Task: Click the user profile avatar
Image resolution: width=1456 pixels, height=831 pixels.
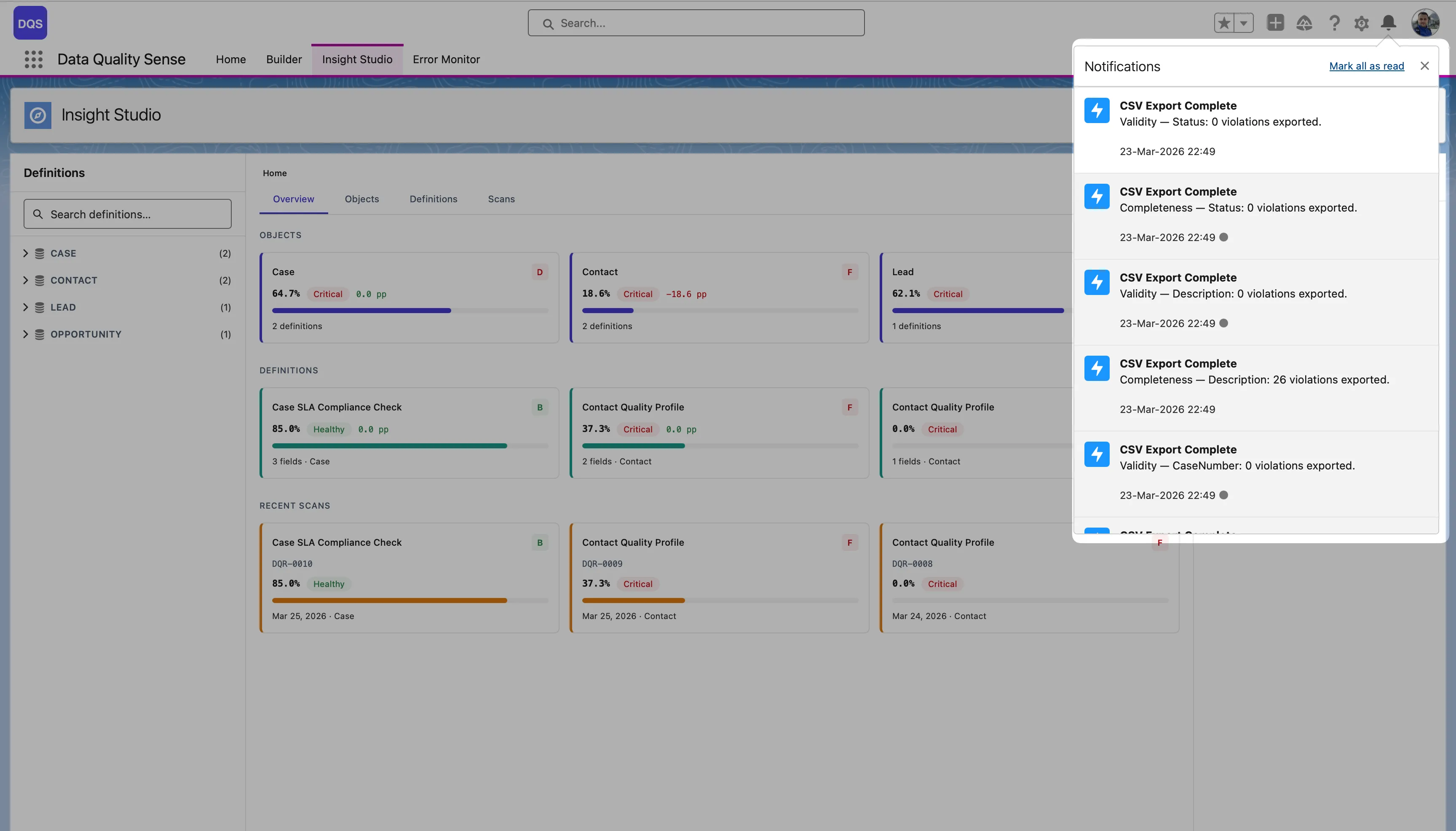Action: (1425, 23)
